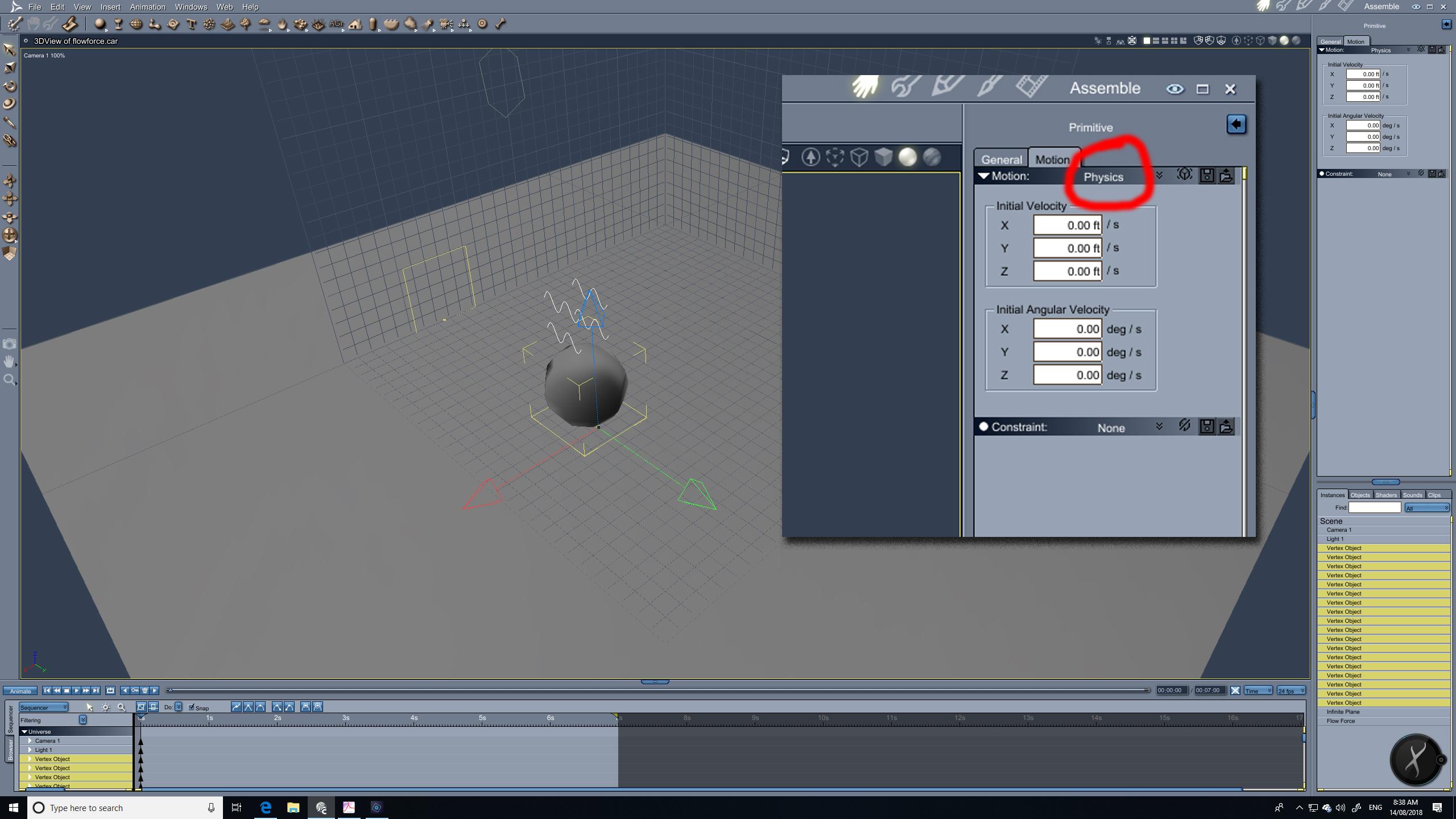This screenshot has height=819, width=1456.
Task: Select the Rotate tool in left toolbar
Action: pos(10,86)
